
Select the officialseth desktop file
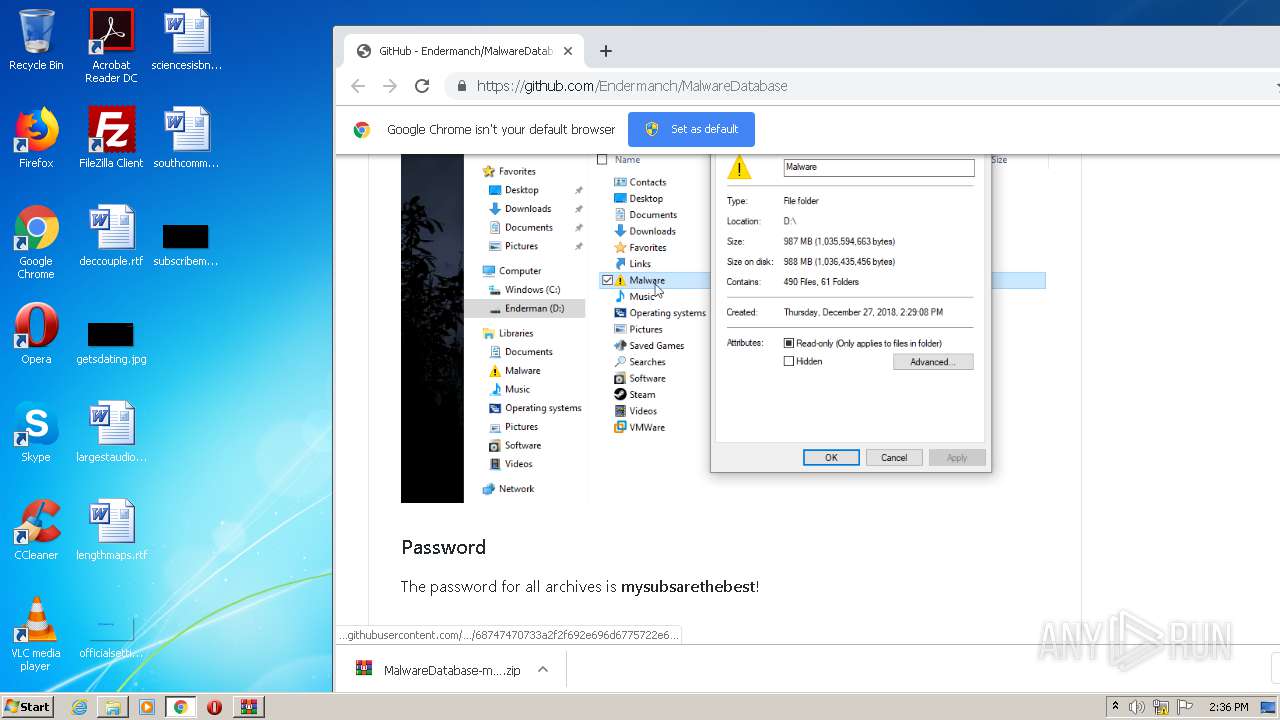click(x=111, y=638)
